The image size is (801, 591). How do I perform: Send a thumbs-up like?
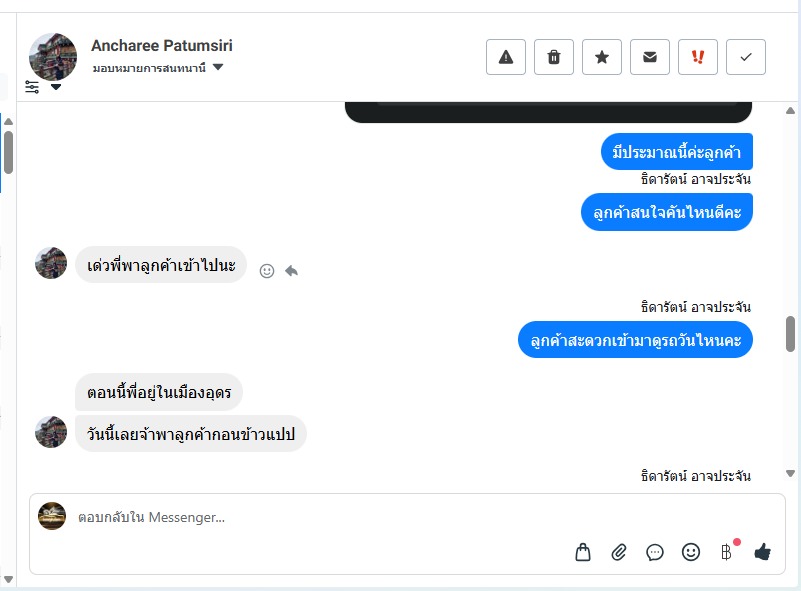tap(763, 551)
